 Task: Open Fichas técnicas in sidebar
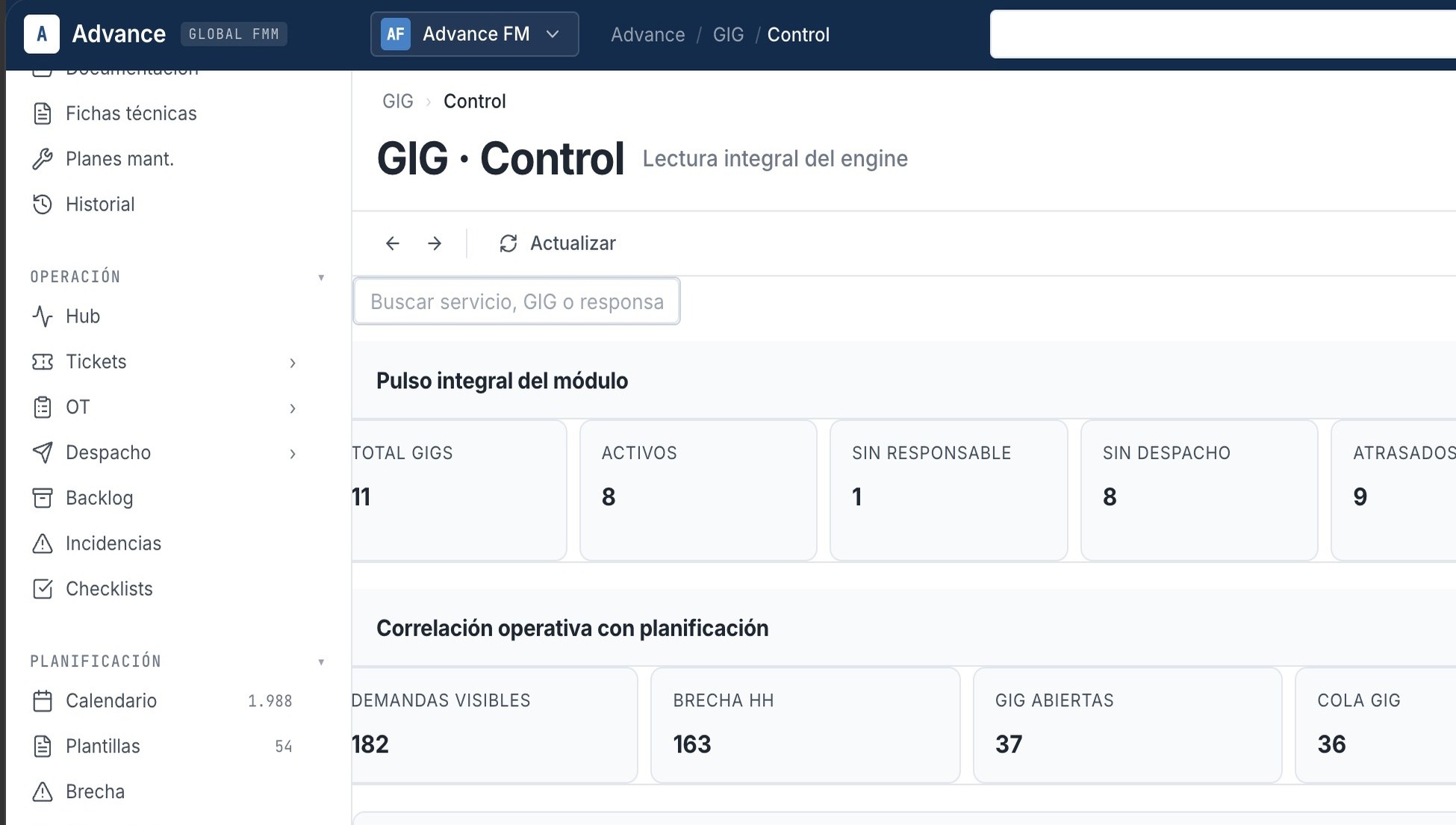(x=131, y=113)
